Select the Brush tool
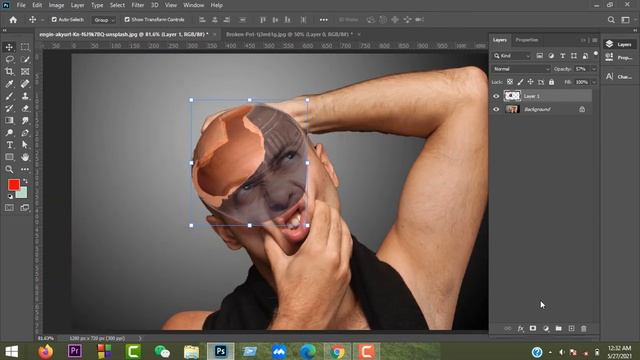Image resolution: width=640 pixels, height=360 pixels. (x=9, y=96)
